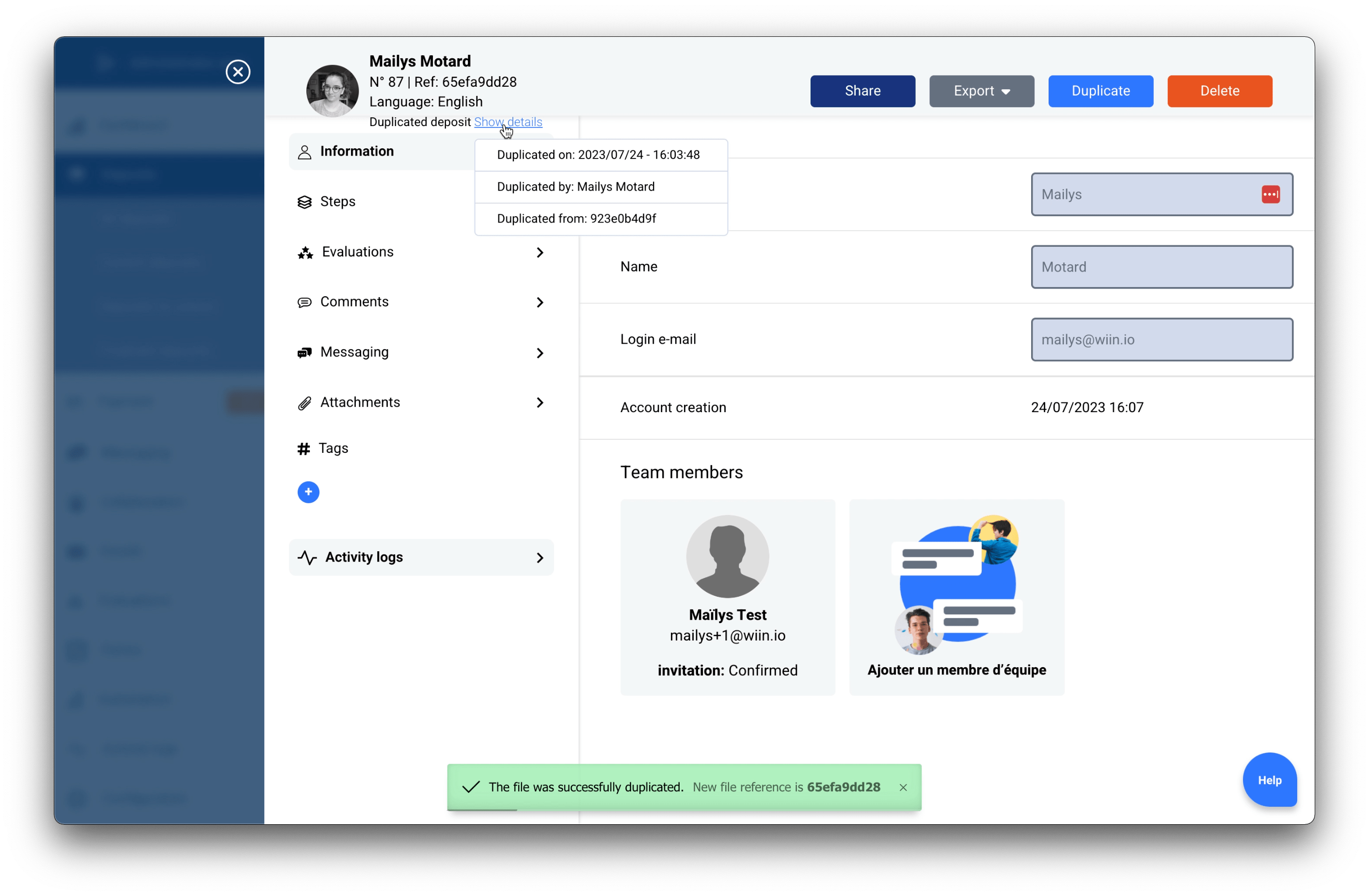
Task: Expand the Evaluations chevron
Action: coord(539,252)
